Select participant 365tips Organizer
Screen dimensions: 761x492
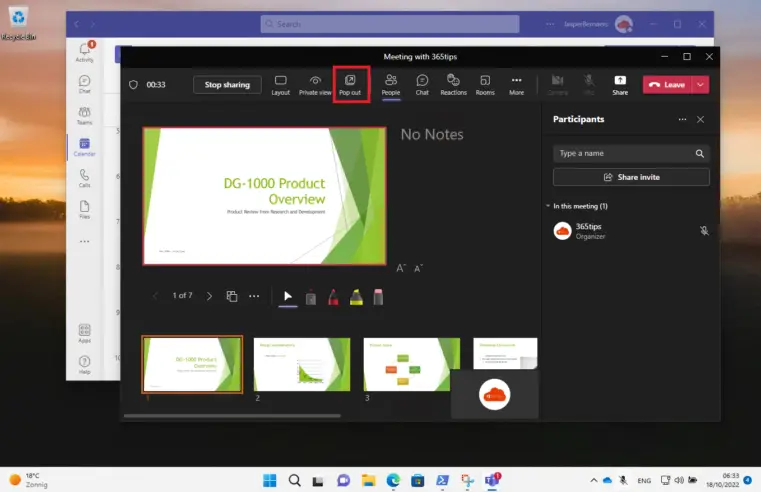pos(631,231)
